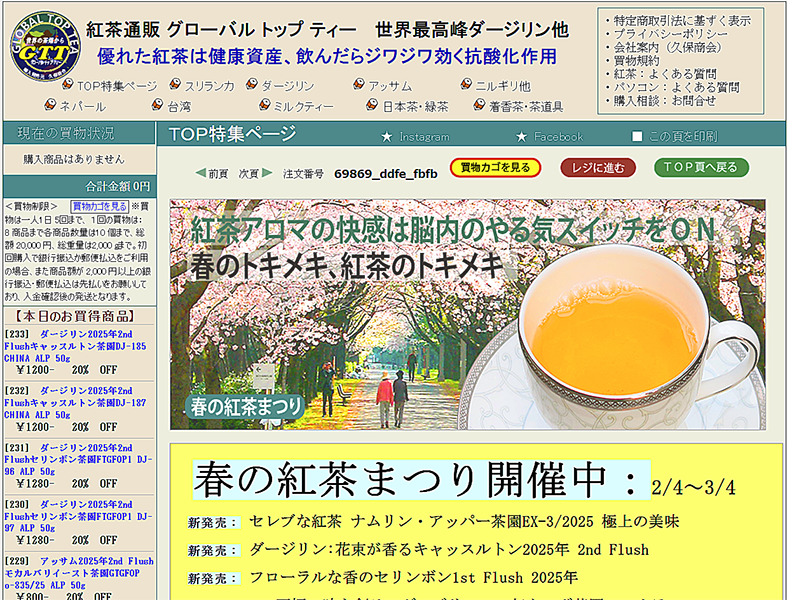Open the 買物規約 link

(636, 60)
